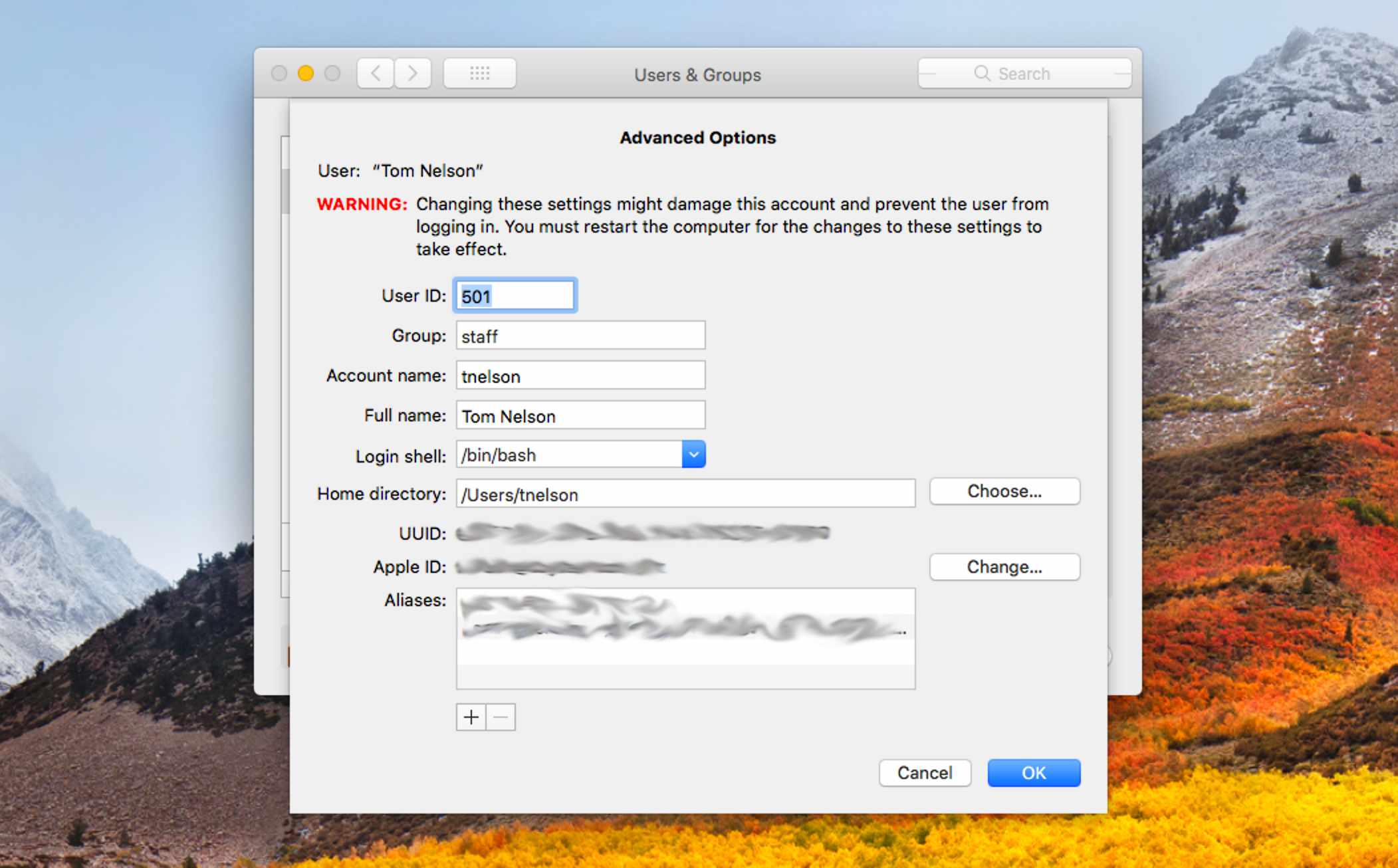Viewport: 1398px width, 868px height.
Task: Click the Full name text field
Action: tap(582, 414)
